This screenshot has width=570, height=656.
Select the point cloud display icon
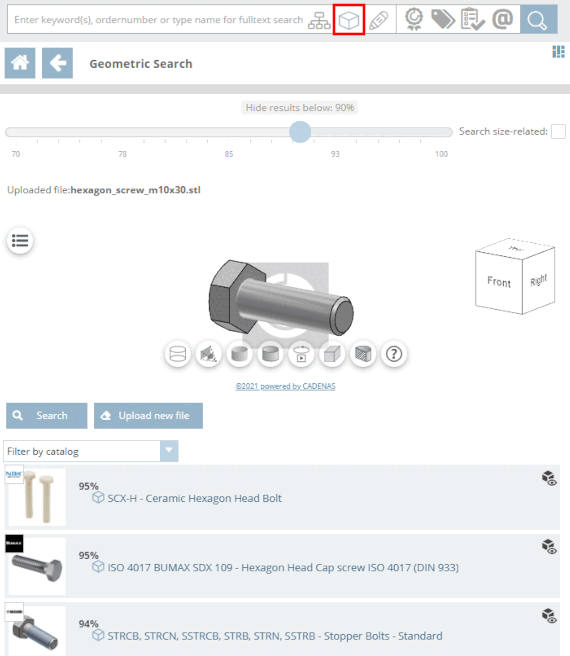coord(208,354)
